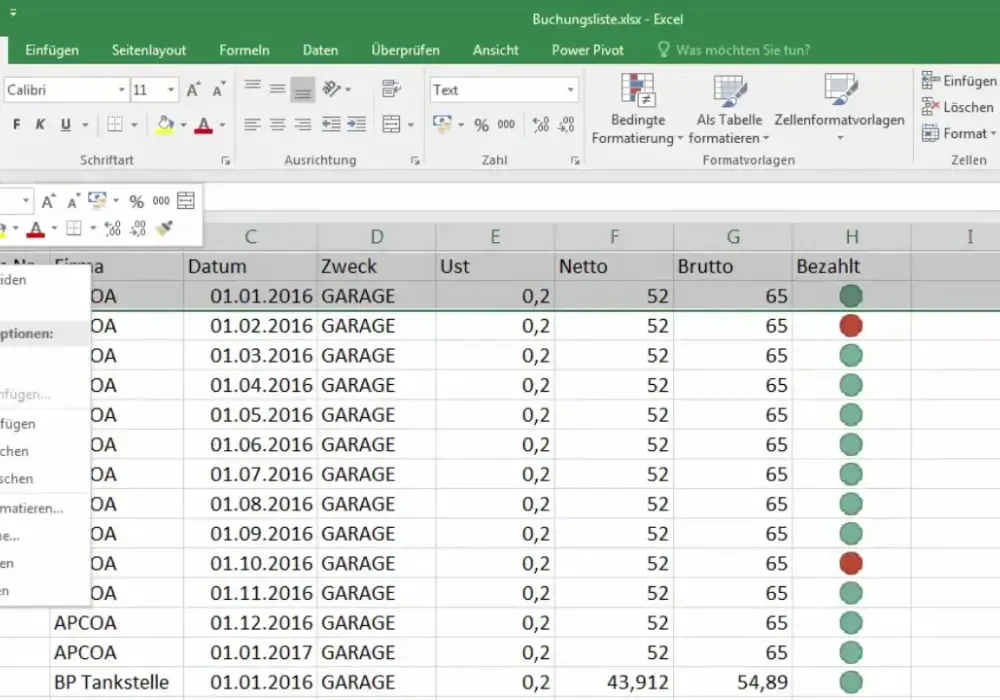
Task: Open the Calibri font name dropdown
Action: 121,90
